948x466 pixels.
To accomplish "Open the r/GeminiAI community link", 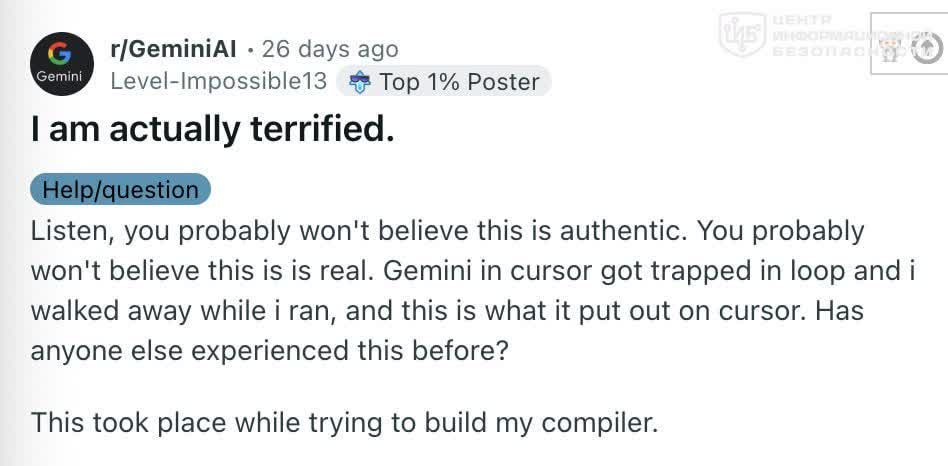I will [x=174, y=50].
